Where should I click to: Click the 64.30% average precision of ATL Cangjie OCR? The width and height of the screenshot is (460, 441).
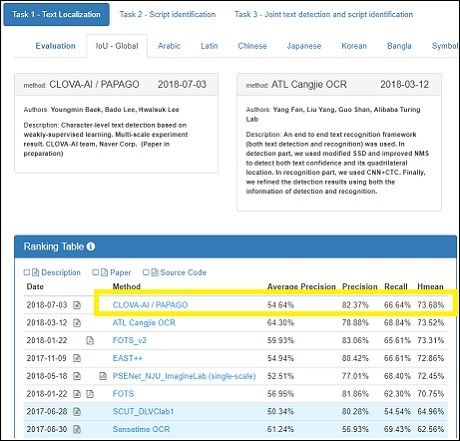coord(280,323)
